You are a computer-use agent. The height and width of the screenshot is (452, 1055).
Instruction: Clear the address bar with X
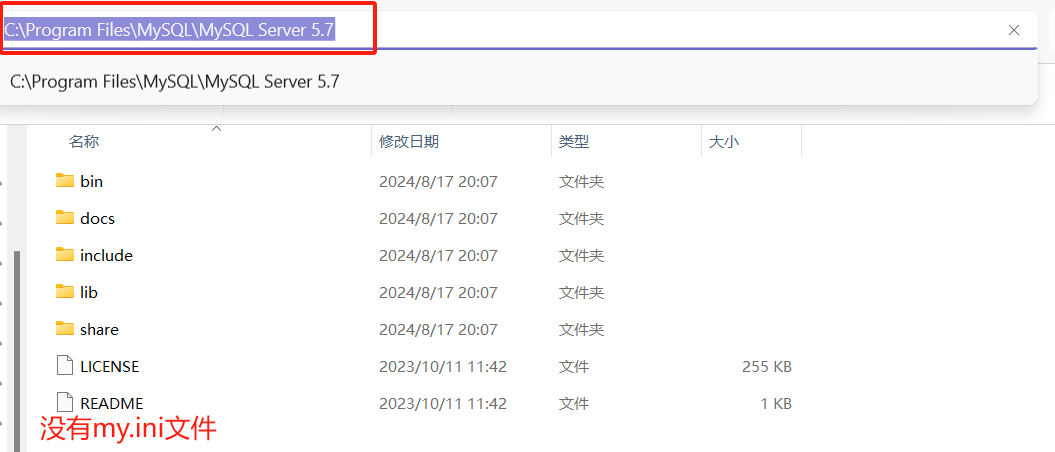[1014, 30]
